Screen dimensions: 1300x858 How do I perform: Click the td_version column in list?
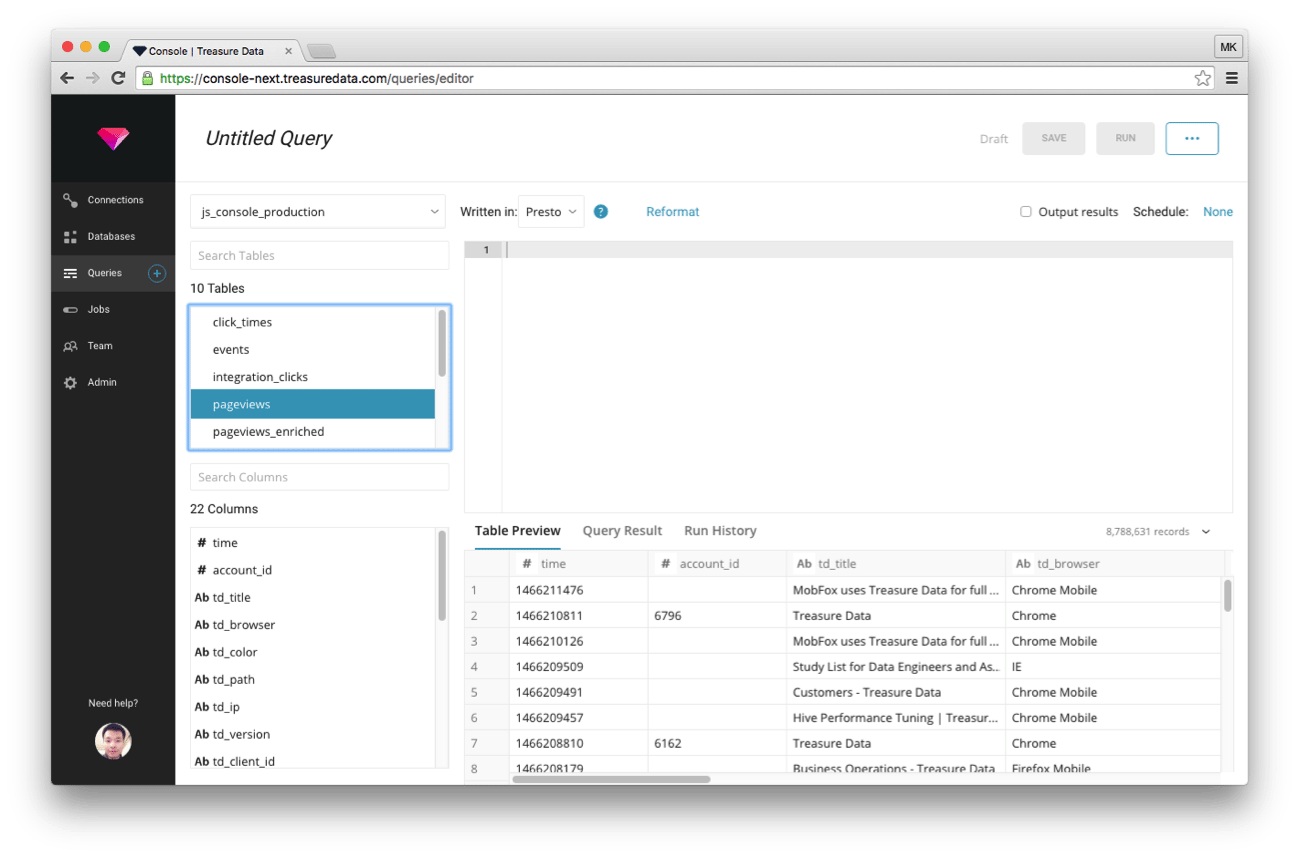pos(313,734)
